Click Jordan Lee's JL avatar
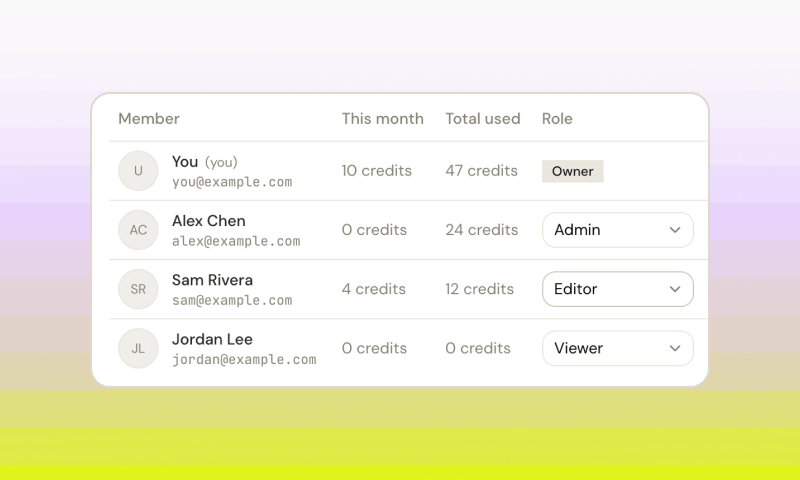The width and height of the screenshot is (800, 480). tap(138, 348)
